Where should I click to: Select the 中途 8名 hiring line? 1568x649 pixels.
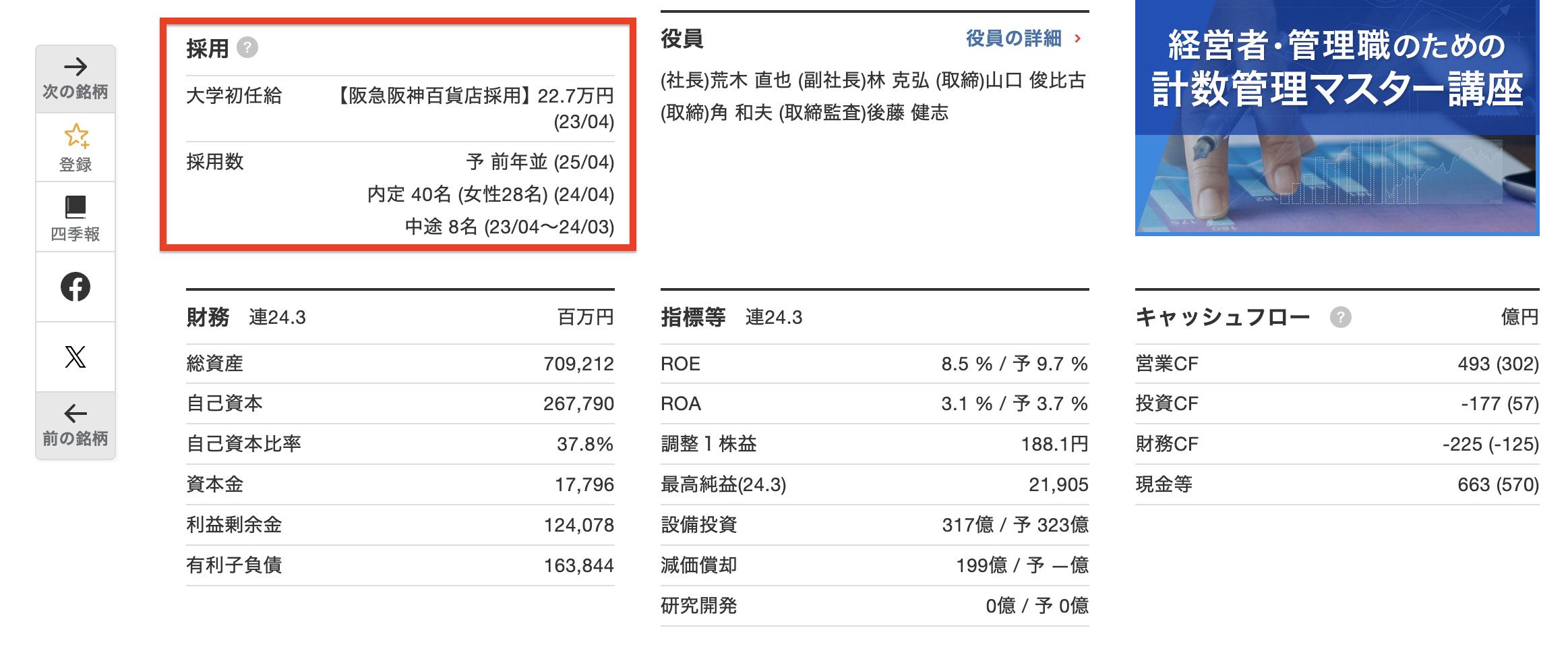[510, 227]
